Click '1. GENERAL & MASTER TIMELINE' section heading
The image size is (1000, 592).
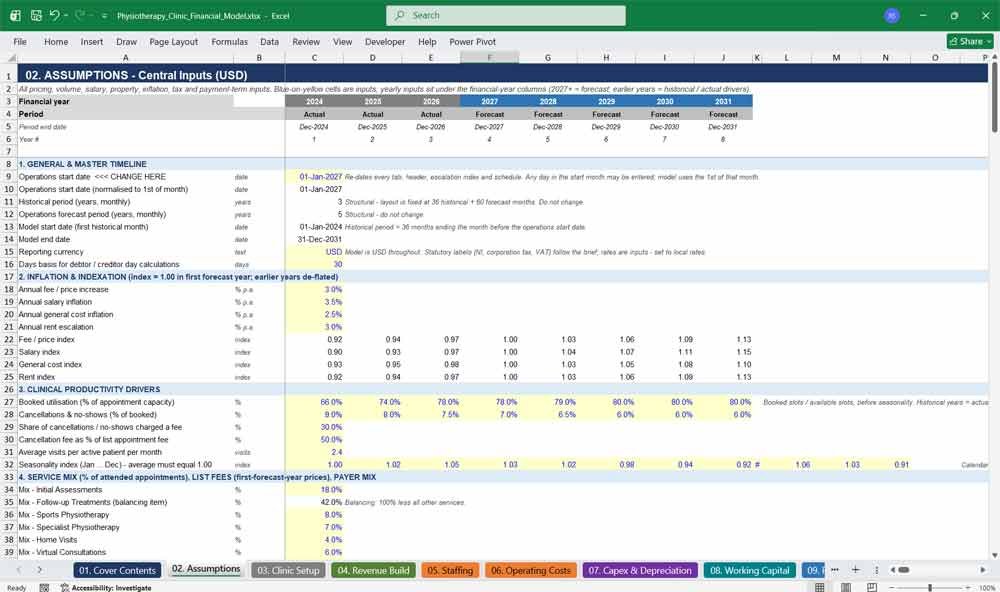point(82,164)
